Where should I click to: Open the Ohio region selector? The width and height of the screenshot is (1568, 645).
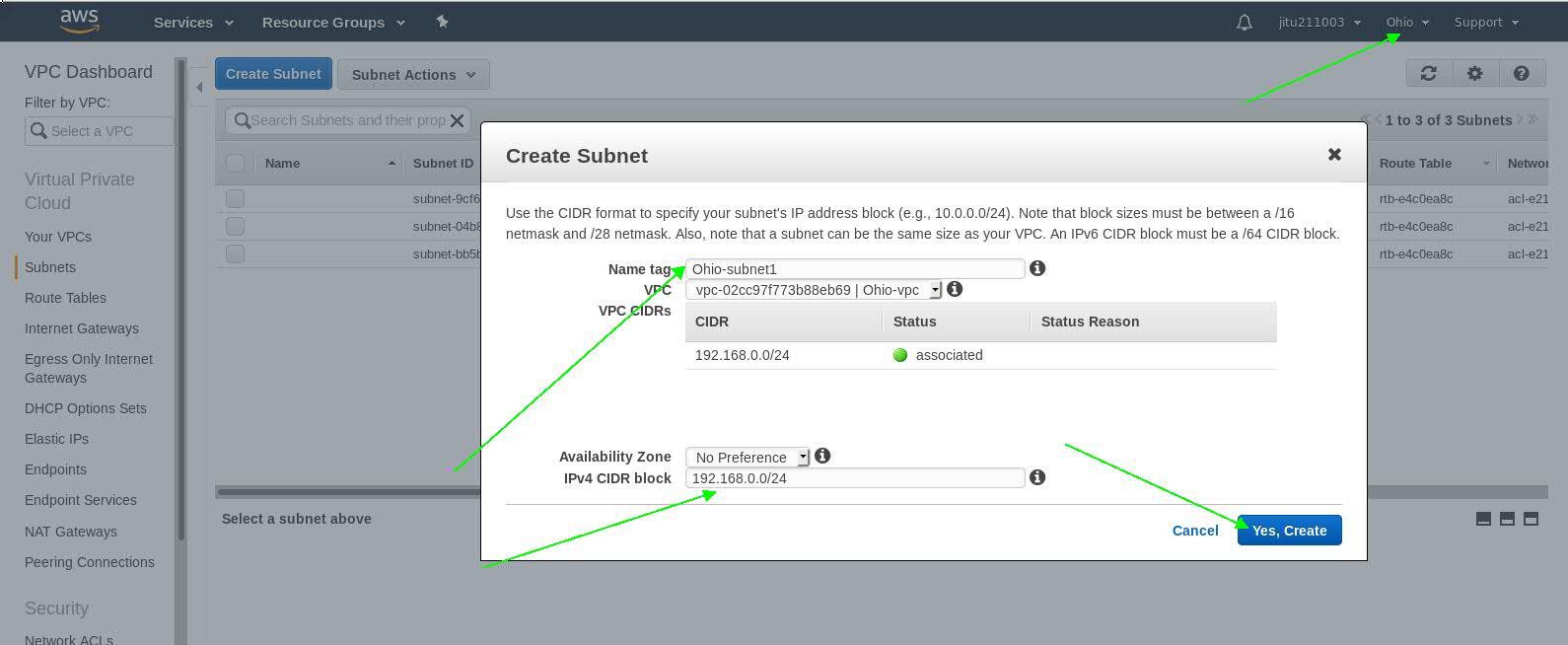tap(1407, 22)
